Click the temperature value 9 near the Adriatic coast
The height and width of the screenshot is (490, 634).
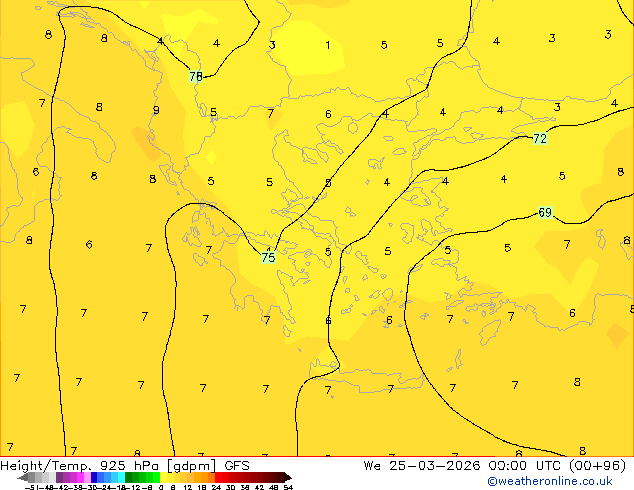(x=156, y=110)
